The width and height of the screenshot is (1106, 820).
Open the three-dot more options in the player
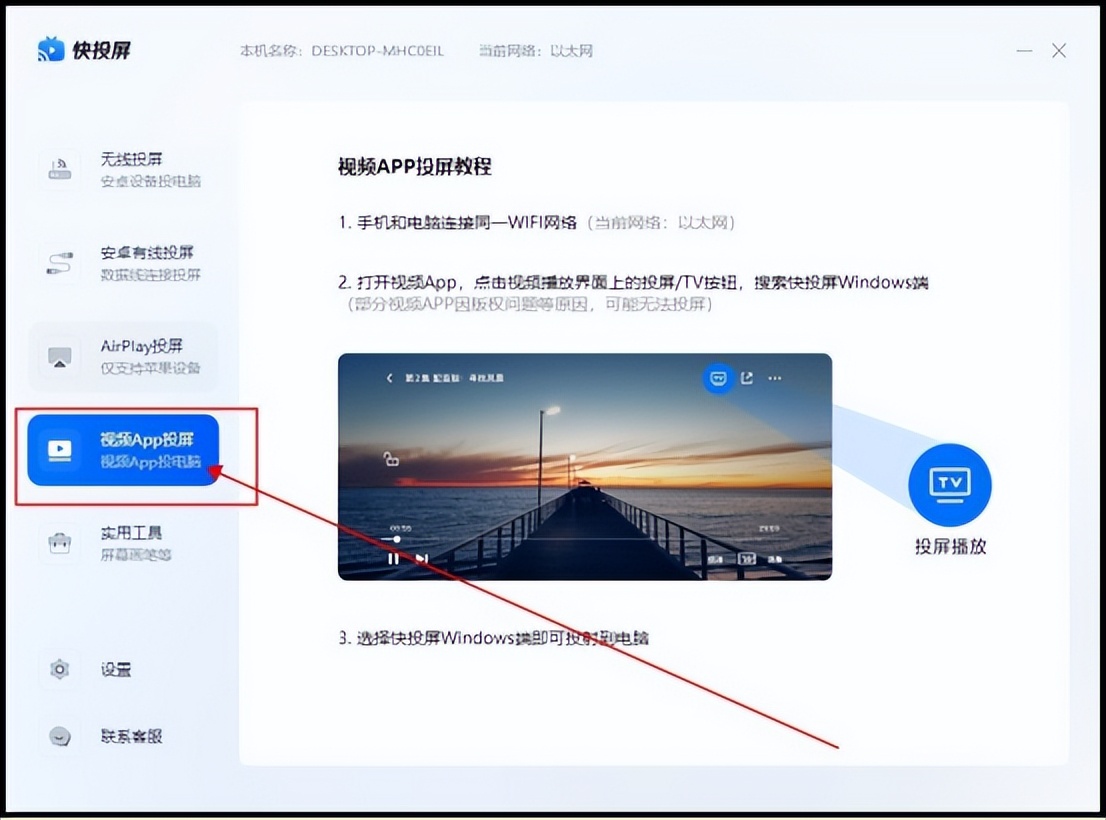pos(775,378)
